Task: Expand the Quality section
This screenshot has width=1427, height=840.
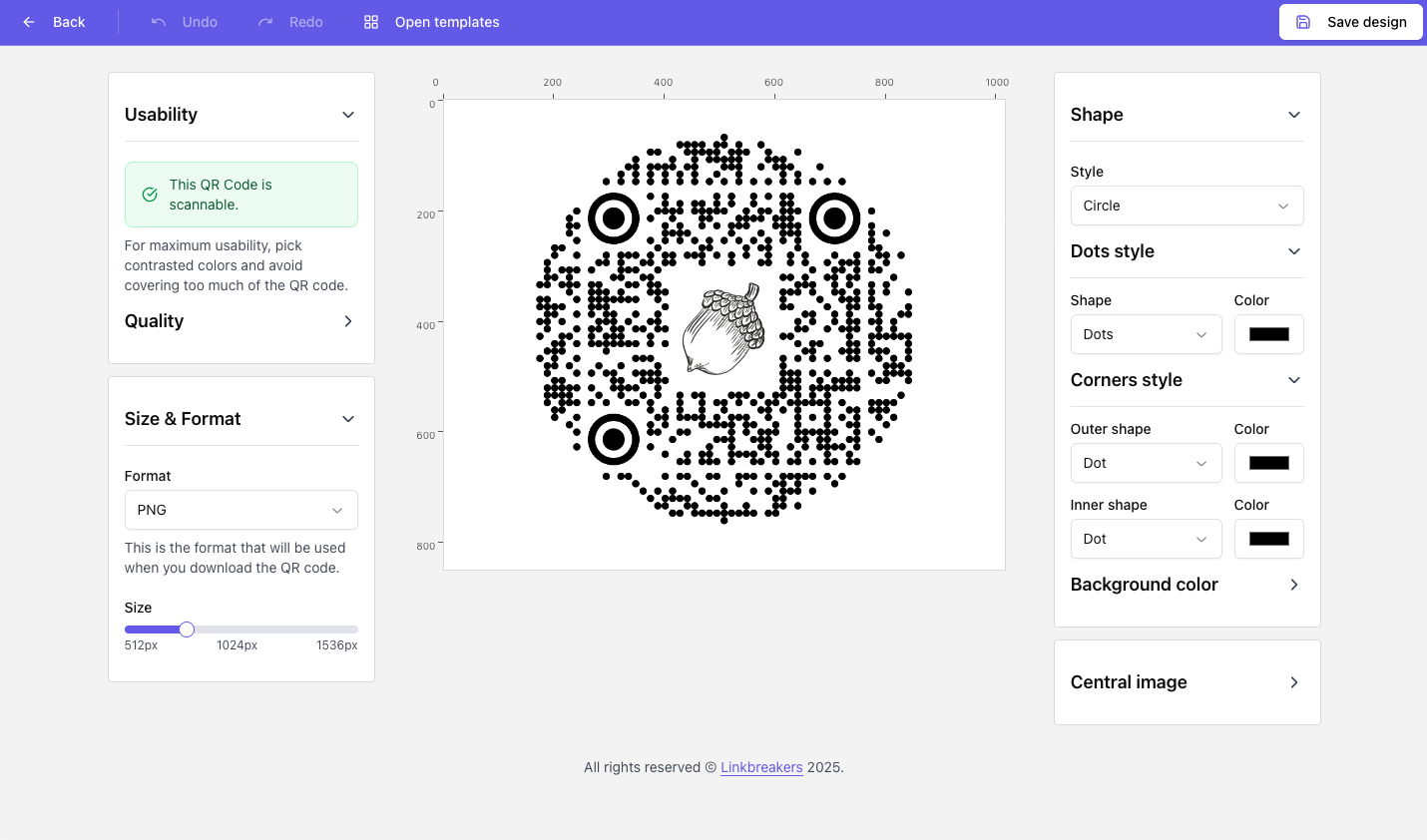Action: tap(348, 321)
